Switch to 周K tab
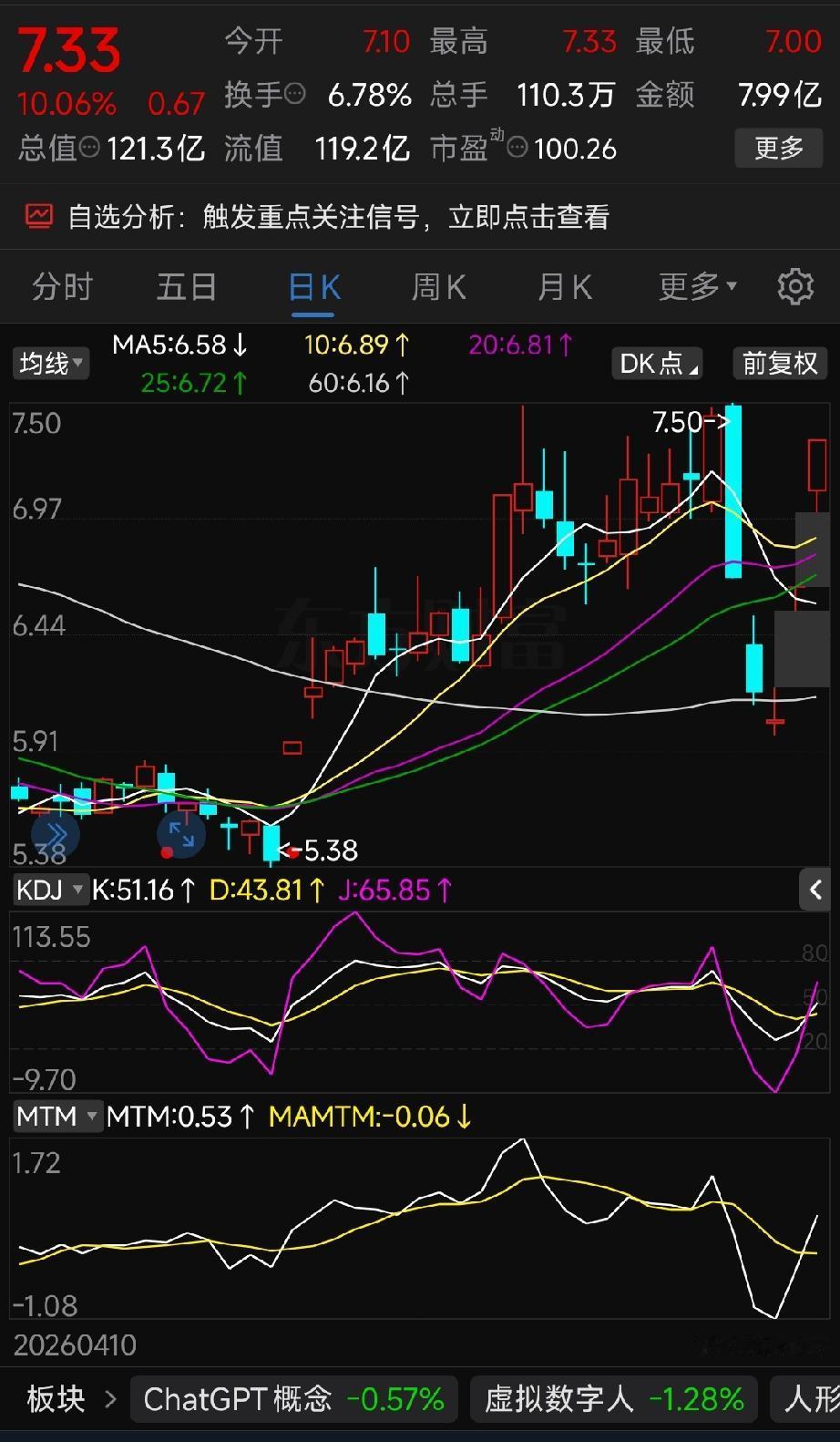This screenshot has height=1442, width=840. [x=439, y=286]
